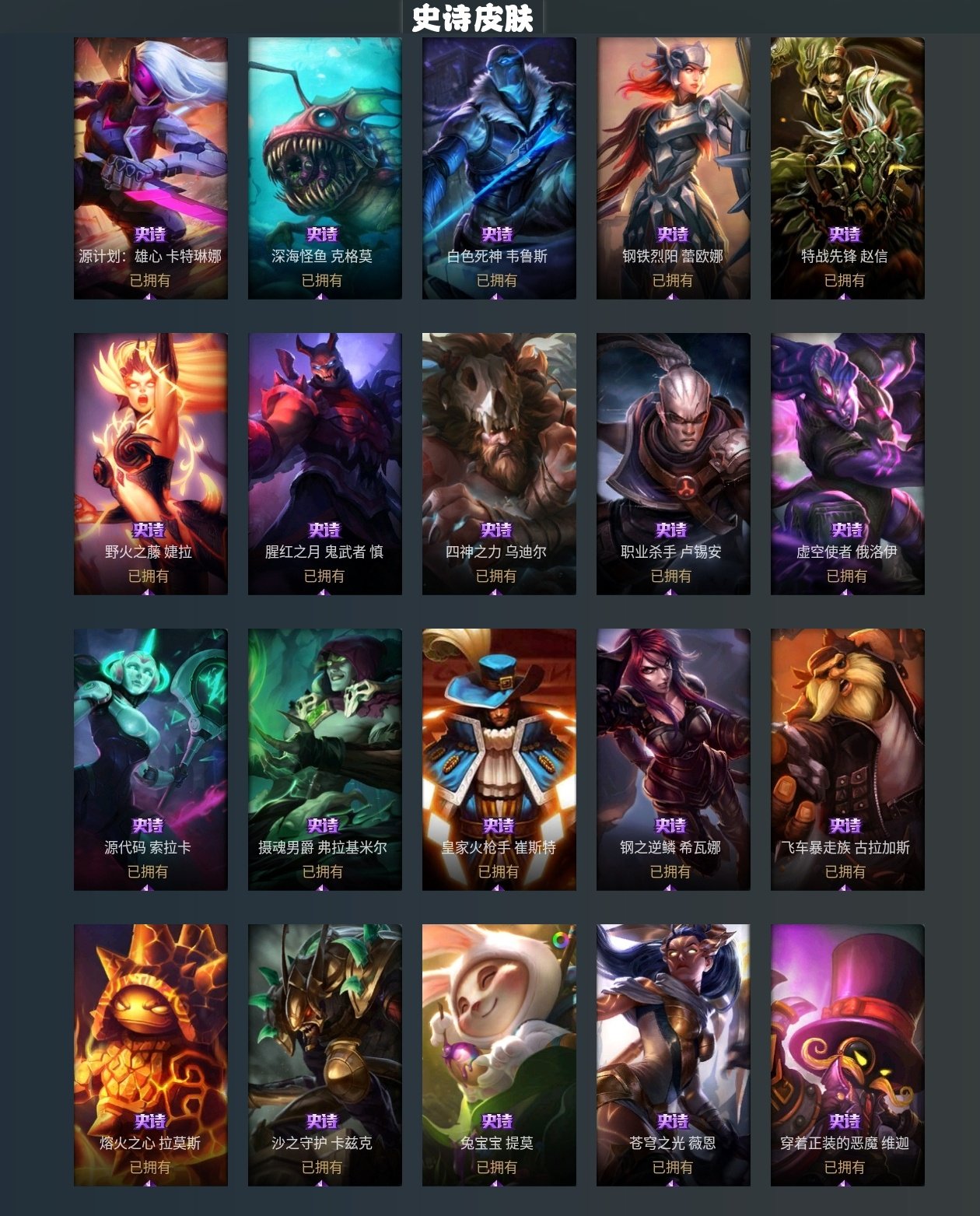Click the 白色死神 韦鲁斯 skin card

(x=499, y=168)
